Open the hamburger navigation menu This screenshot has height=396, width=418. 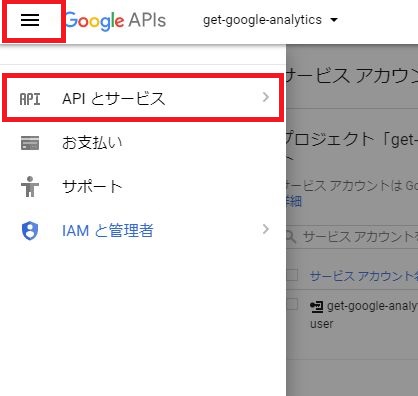point(30,20)
